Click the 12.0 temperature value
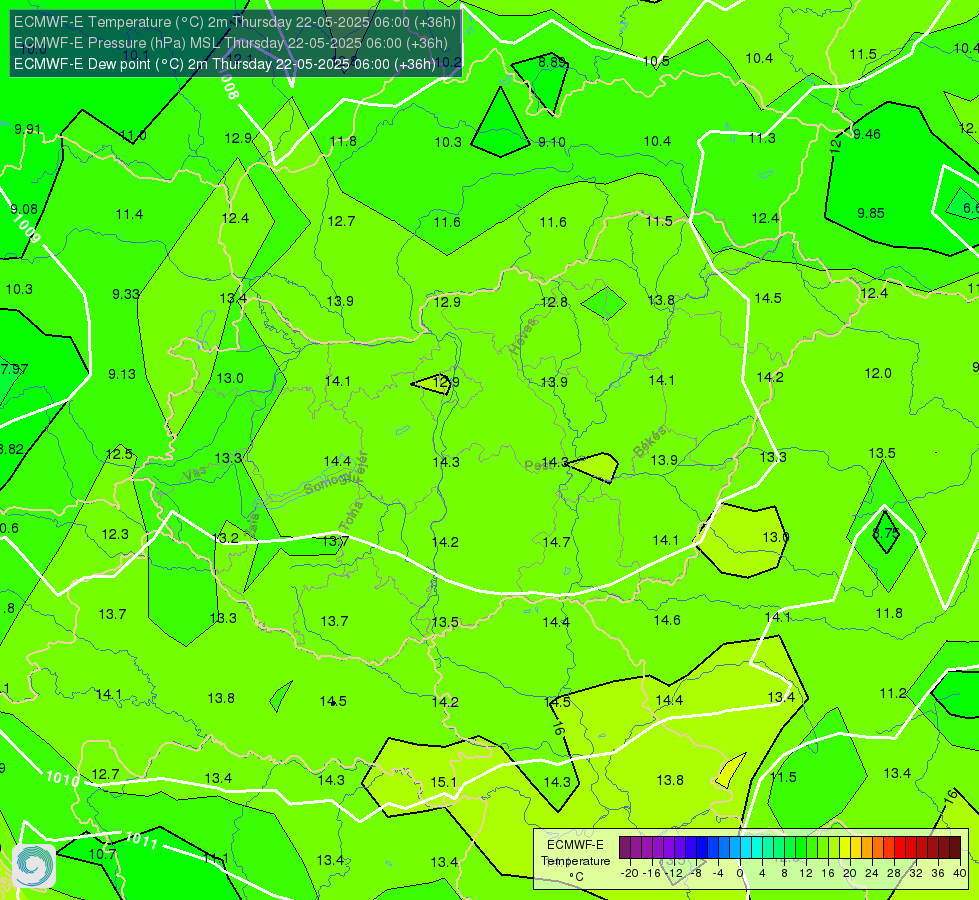 tap(878, 373)
